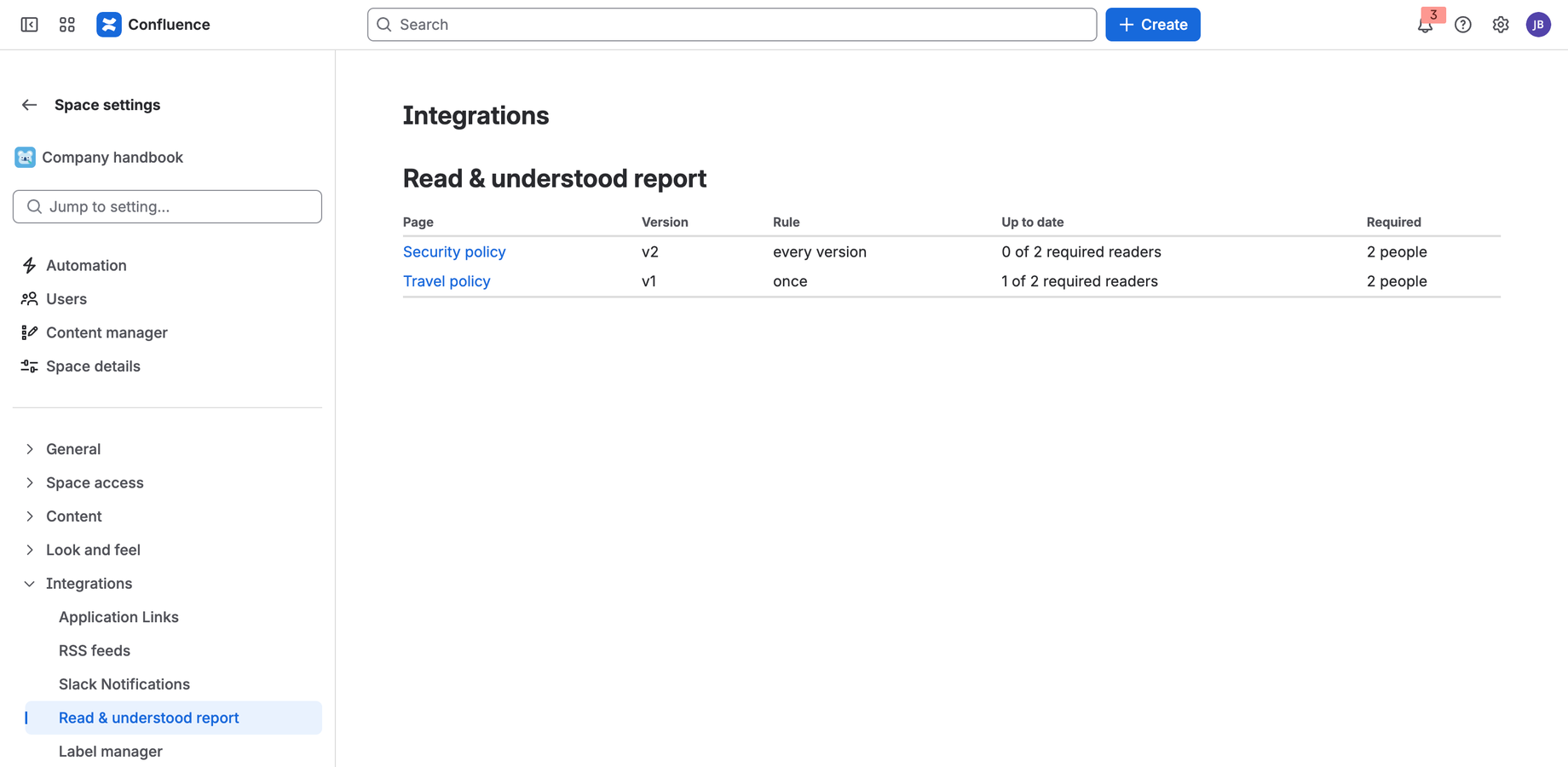
Task: Focus the top Search field
Action: (732, 25)
